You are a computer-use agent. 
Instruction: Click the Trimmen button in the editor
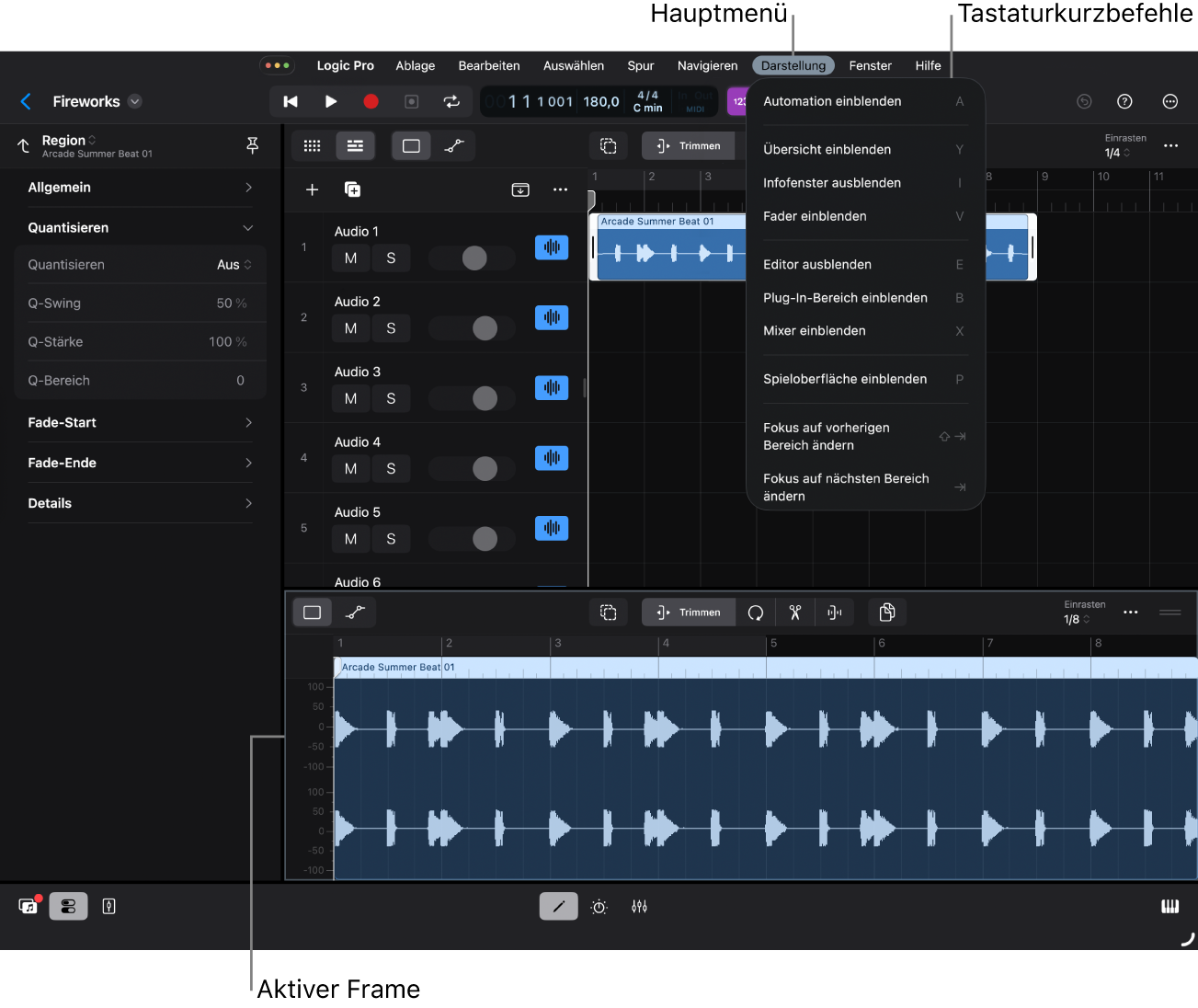689,613
